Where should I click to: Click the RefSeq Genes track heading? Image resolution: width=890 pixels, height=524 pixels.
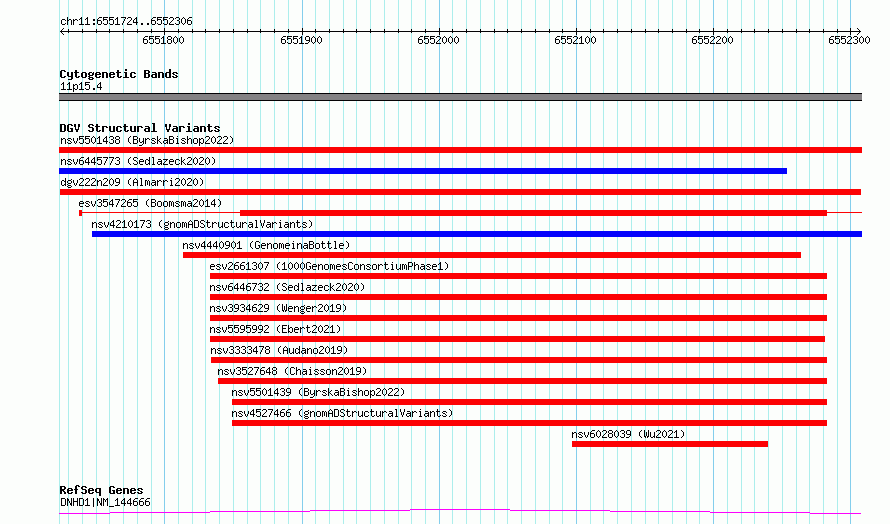click(102, 491)
